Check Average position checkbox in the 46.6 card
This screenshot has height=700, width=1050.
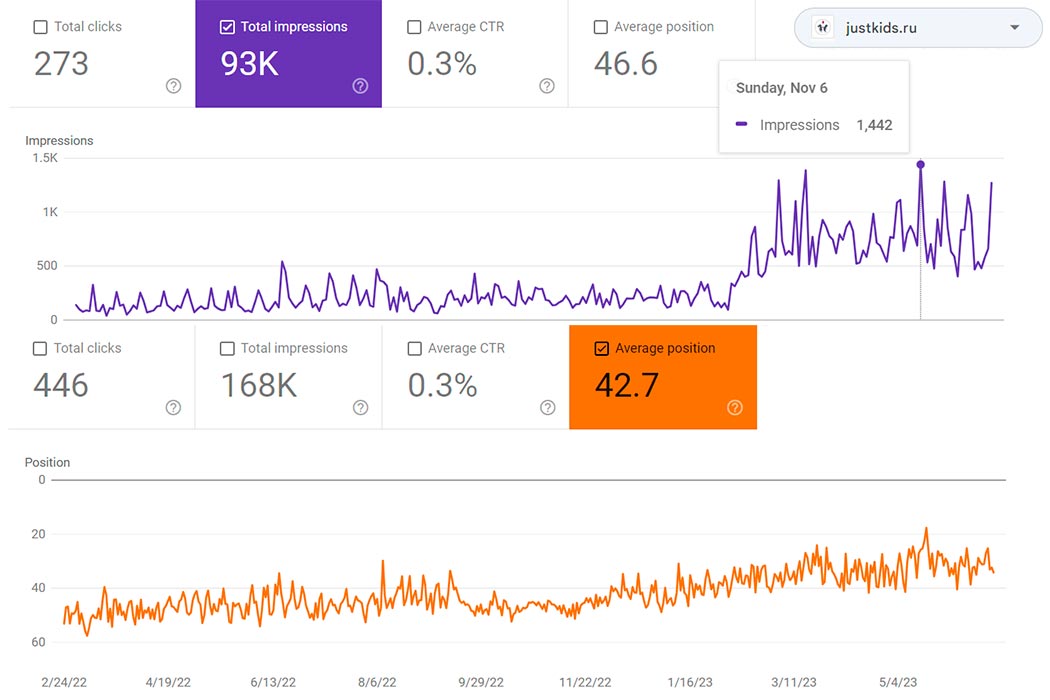pyautogui.click(x=600, y=27)
